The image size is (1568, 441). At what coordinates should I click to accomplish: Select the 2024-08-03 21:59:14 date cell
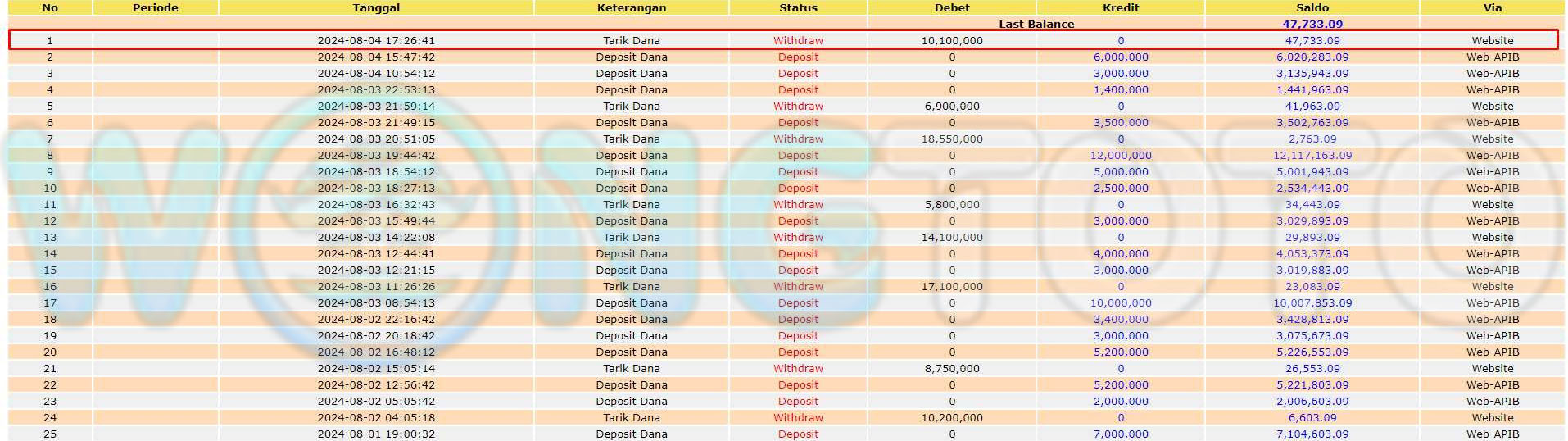(x=376, y=107)
